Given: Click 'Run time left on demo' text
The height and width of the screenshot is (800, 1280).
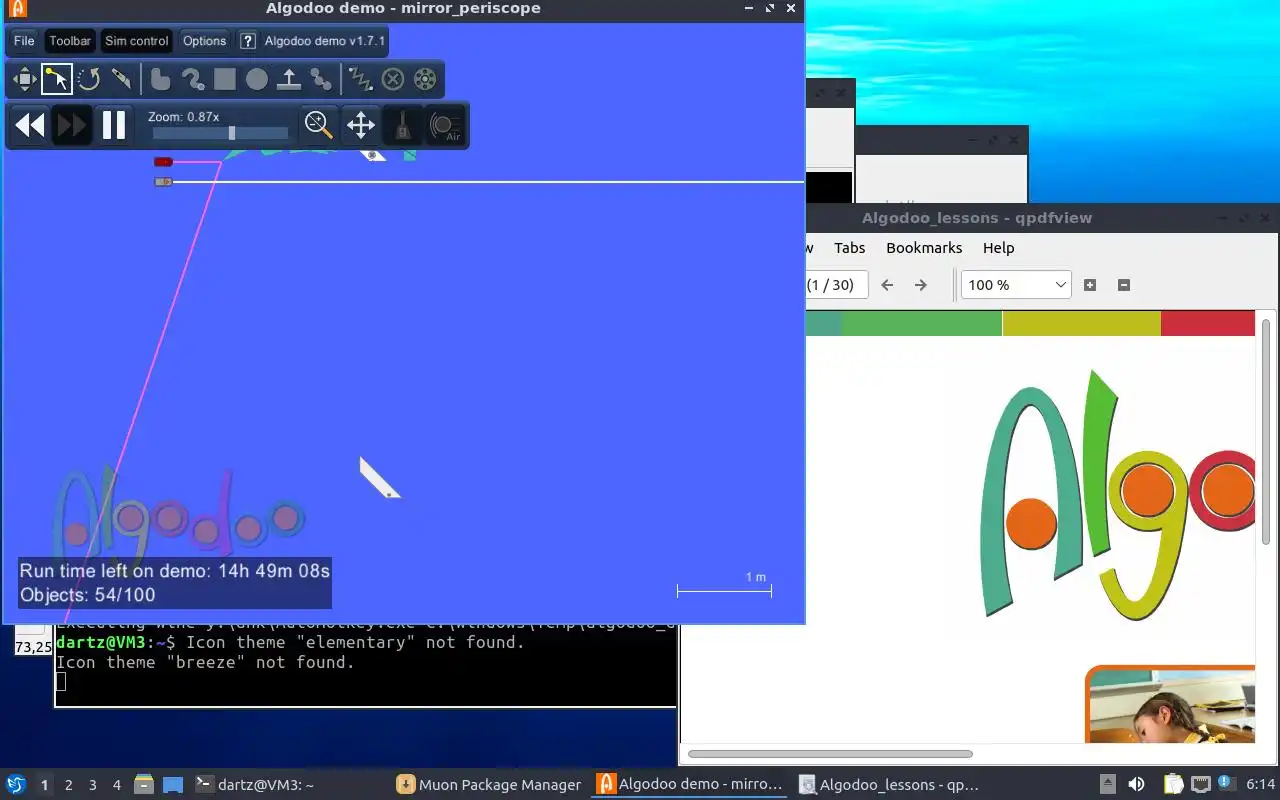Looking at the screenshot, I should pyautogui.click(x=175, y=571).
